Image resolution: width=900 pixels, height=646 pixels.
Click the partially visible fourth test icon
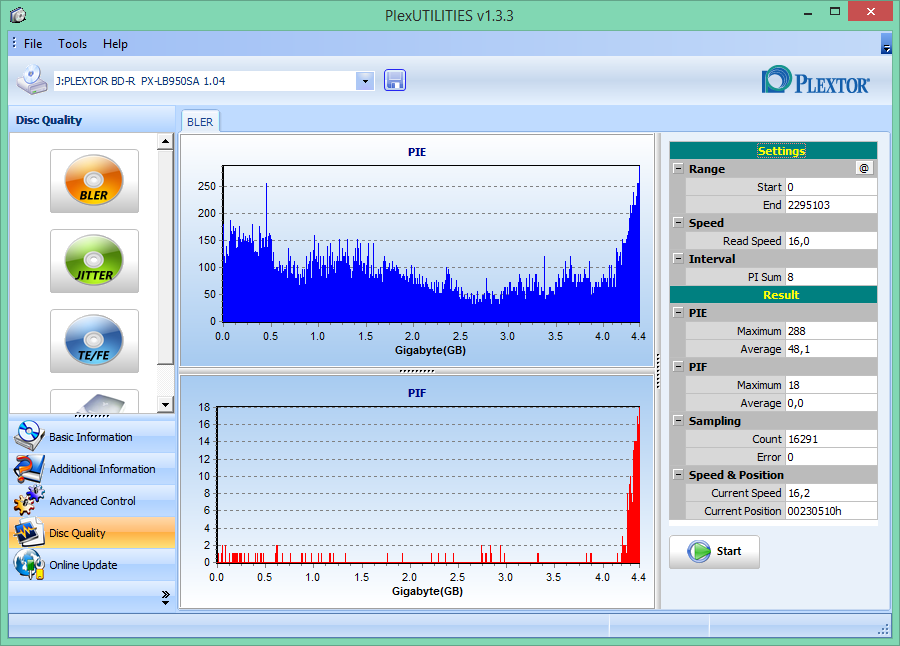94,401
